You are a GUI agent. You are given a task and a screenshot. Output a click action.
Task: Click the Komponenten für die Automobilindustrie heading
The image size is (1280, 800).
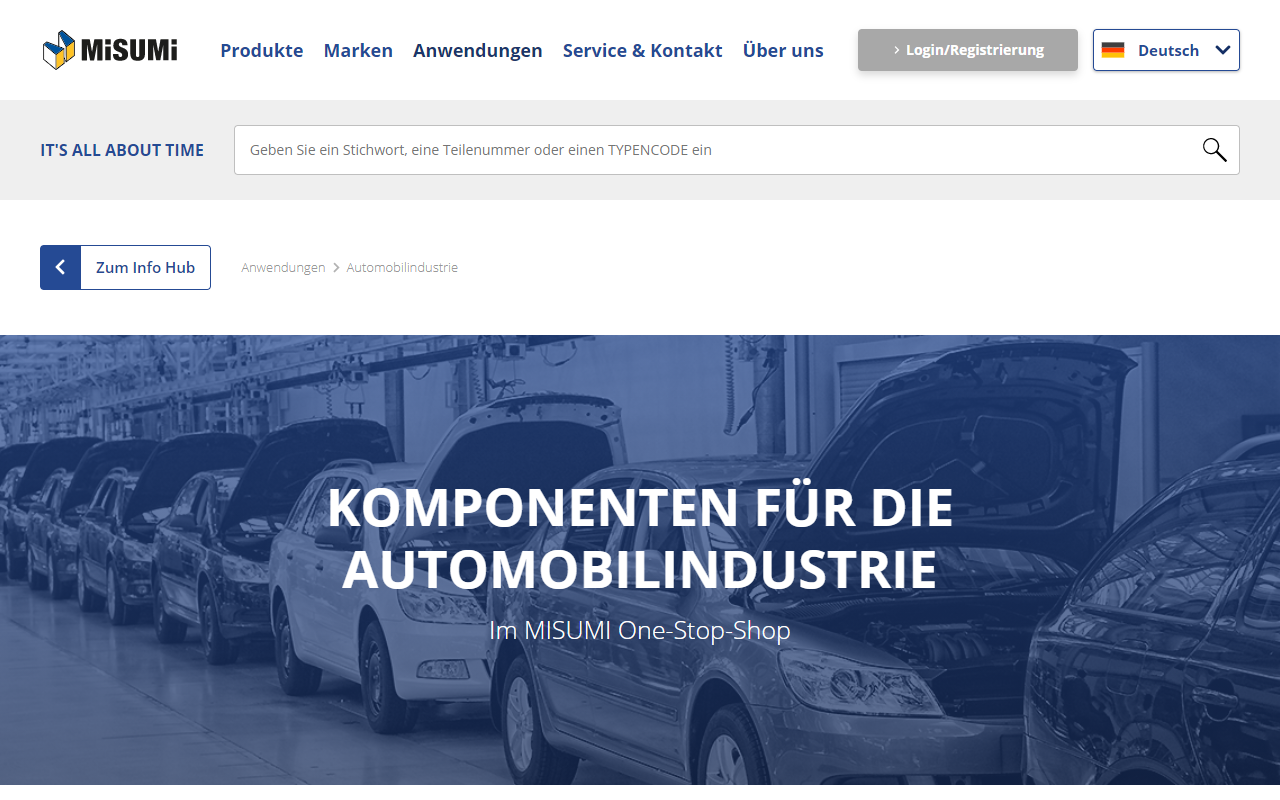coord(640,538)
